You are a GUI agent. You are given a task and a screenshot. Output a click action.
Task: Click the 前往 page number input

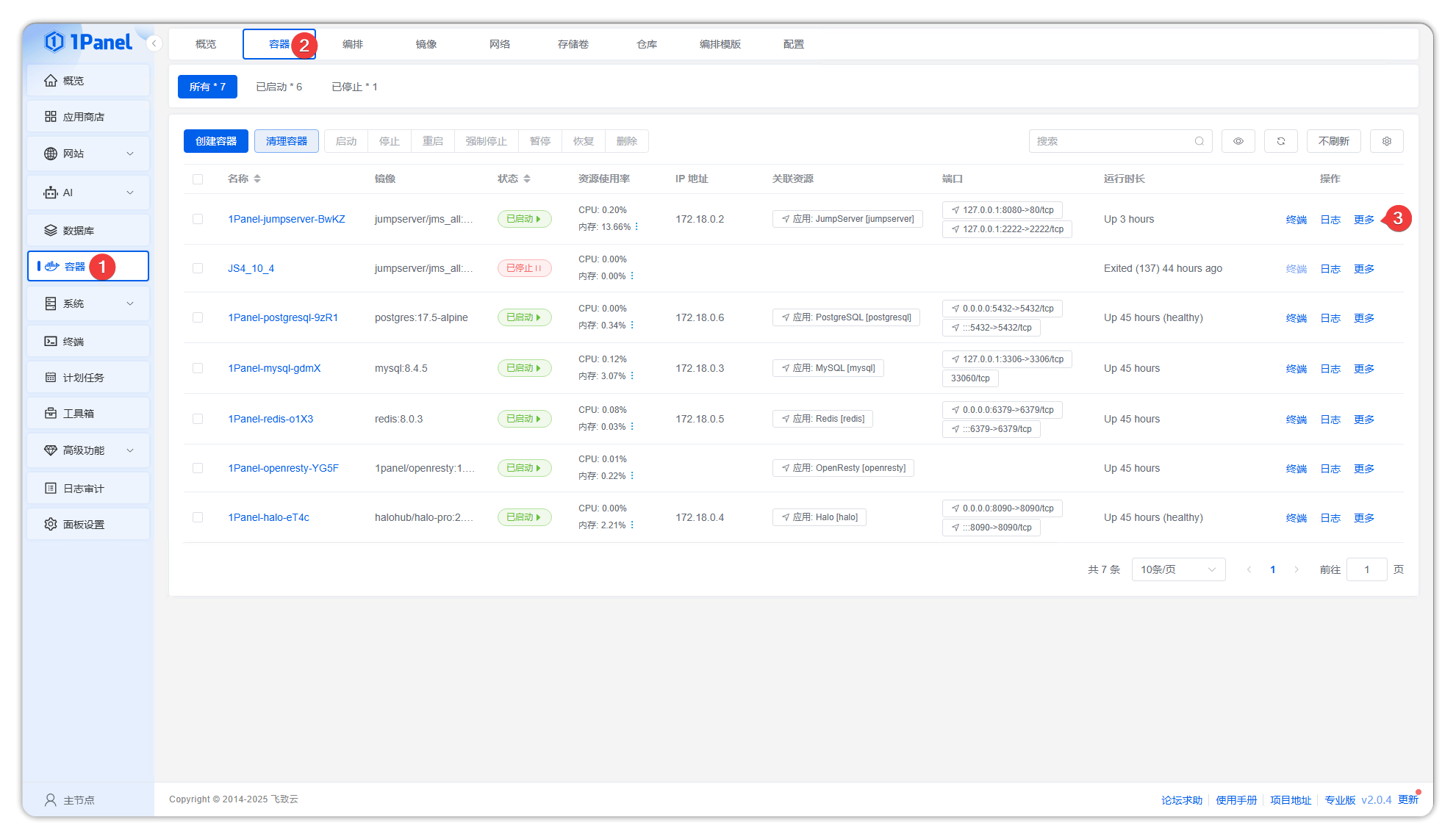[x=1366, y=569]
